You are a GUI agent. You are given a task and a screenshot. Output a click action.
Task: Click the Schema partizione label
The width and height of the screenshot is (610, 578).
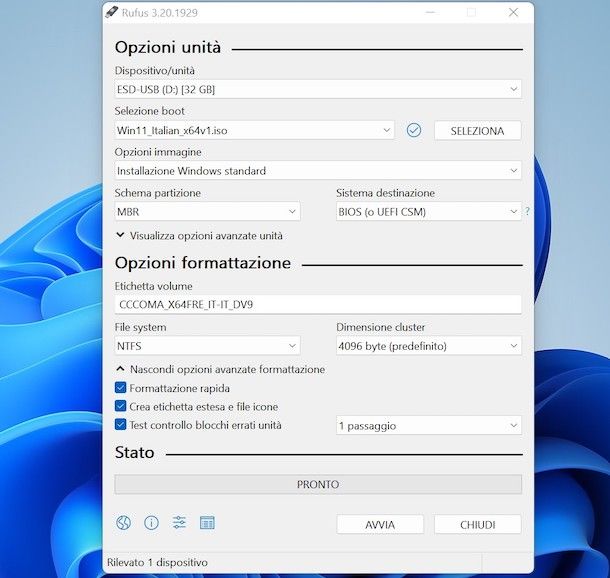tap(158, 193)
